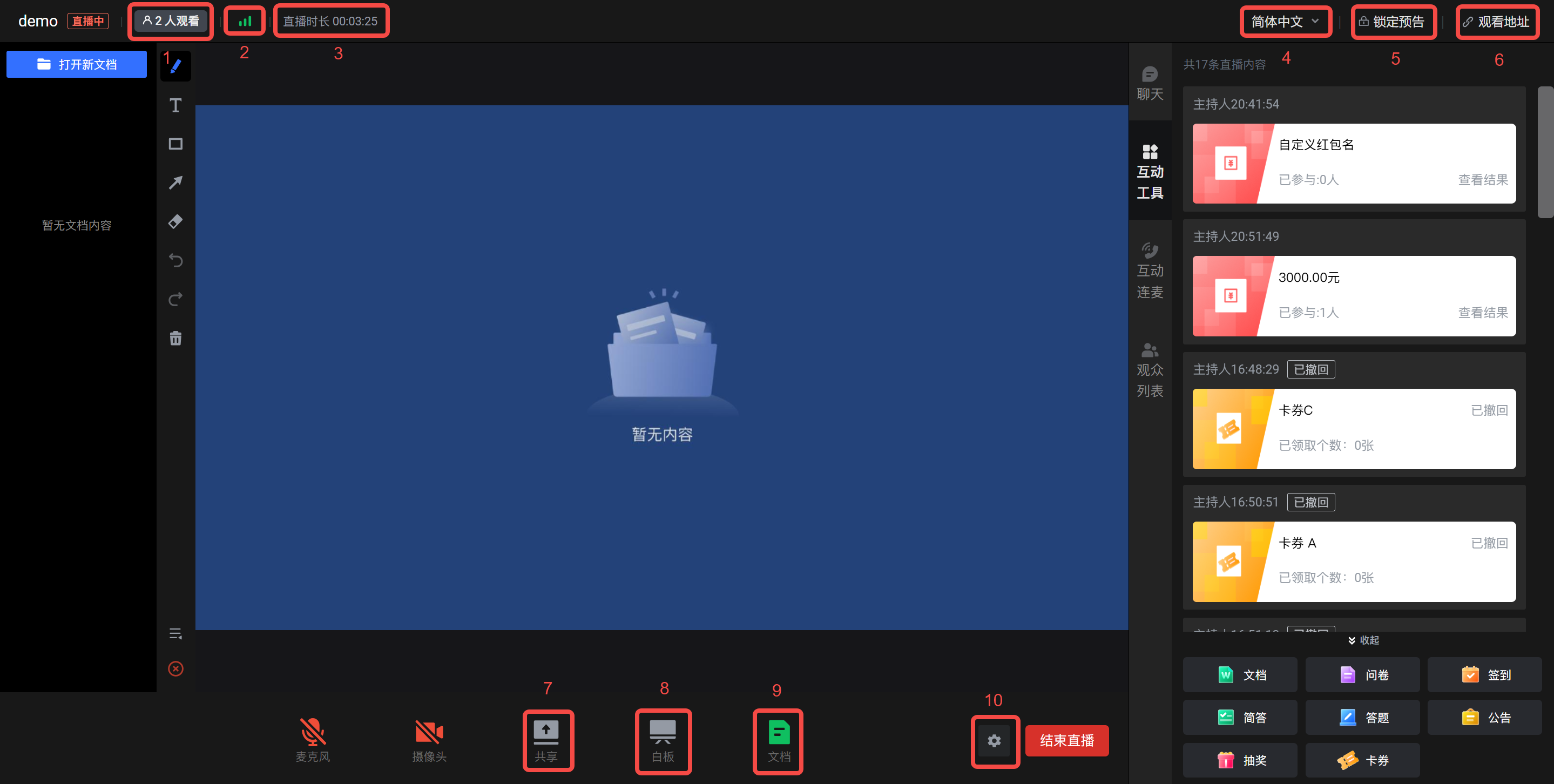
Task: Select the eraser tool
Action: 175,221
